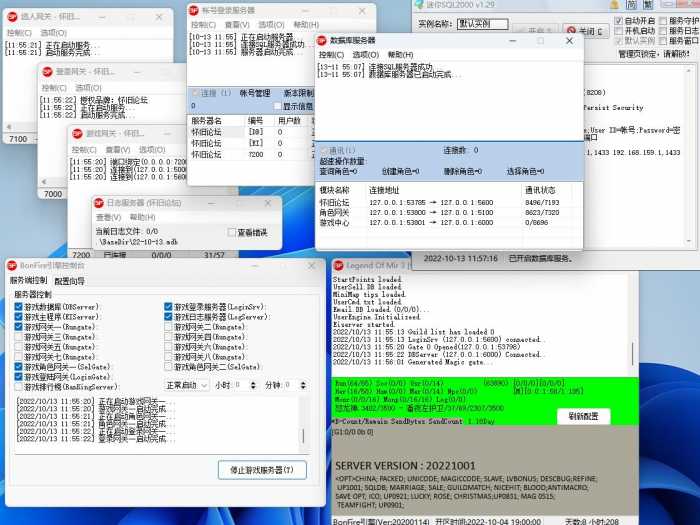Click the character-select gateway window's SP icon
Viewport: 700px width, 525px height.
click(x=12, y=17)
